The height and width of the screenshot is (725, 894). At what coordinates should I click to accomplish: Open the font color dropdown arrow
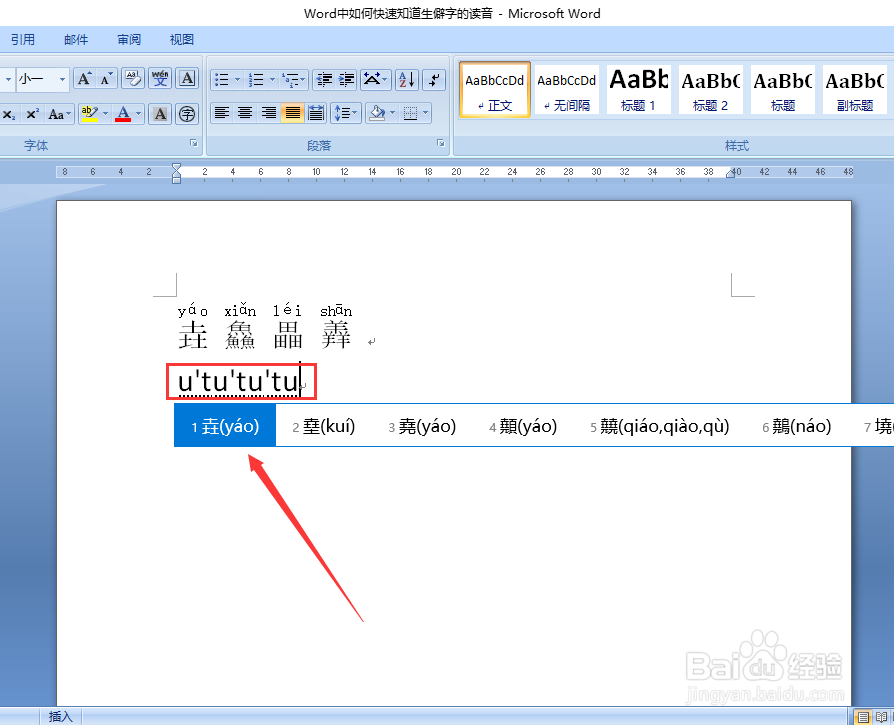pyautogui.click(x=138, y=114)
